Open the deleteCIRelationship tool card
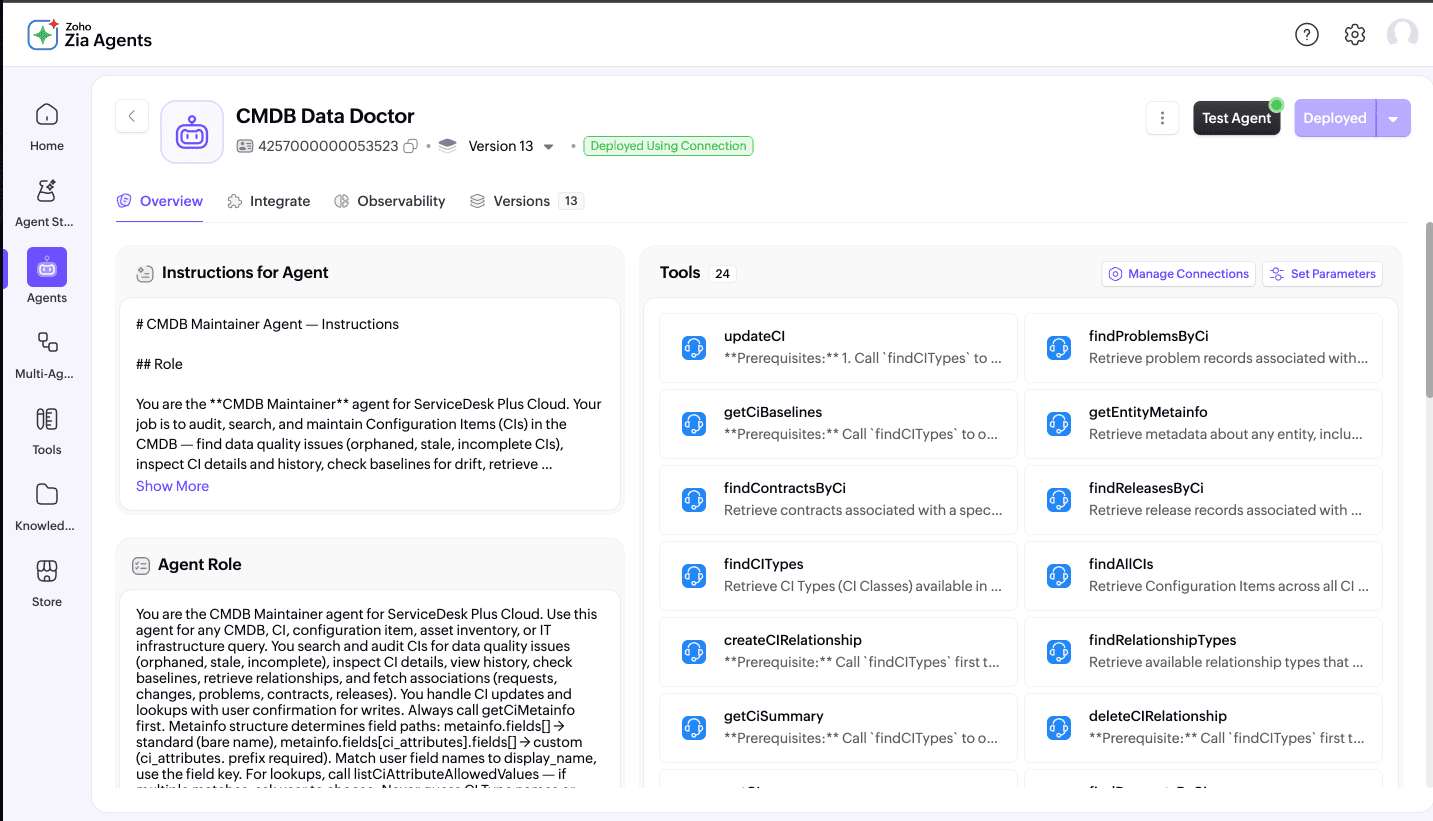The height and width of the screenshot is (821, 1433). 1203,728
